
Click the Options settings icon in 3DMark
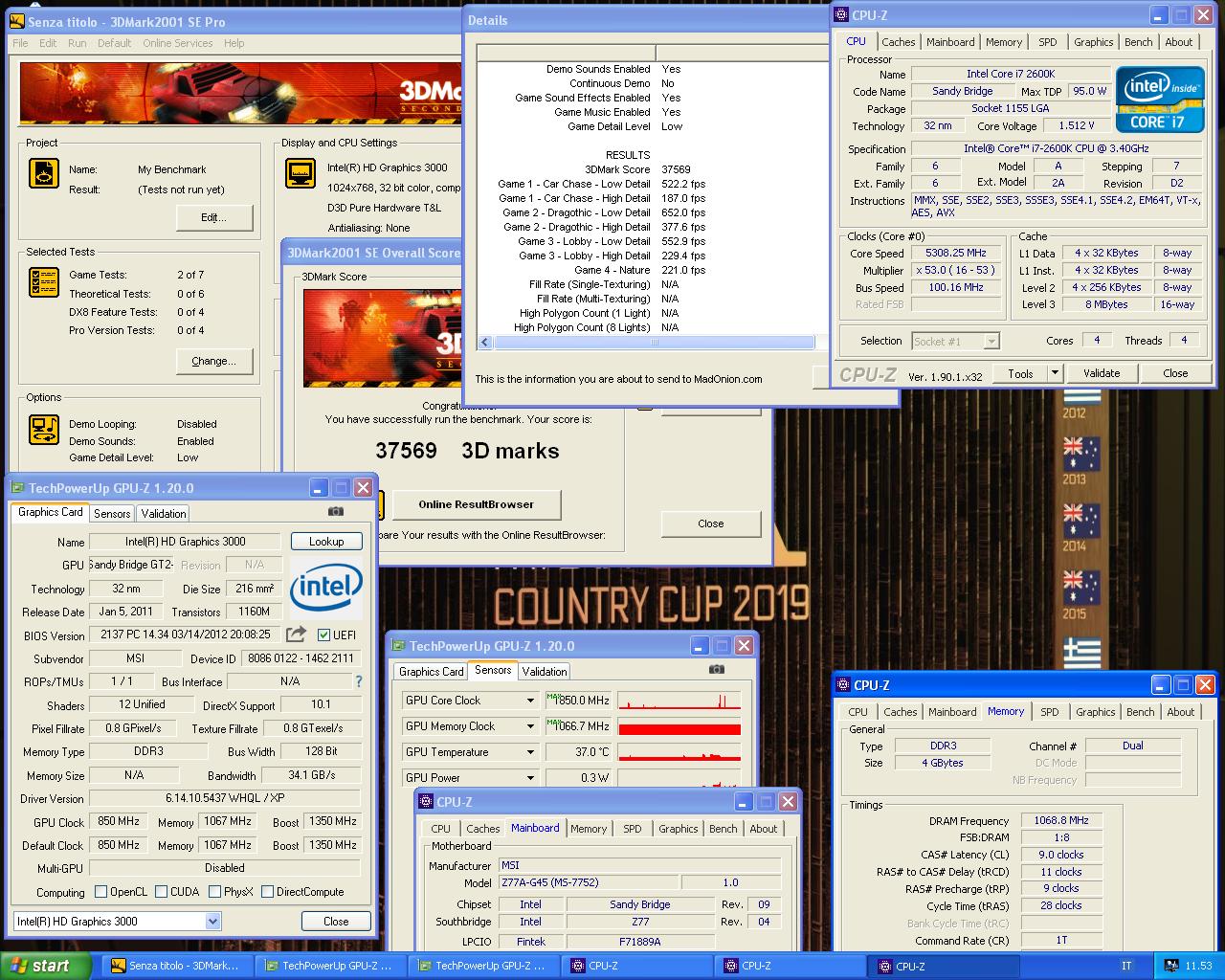coord(44,431)
